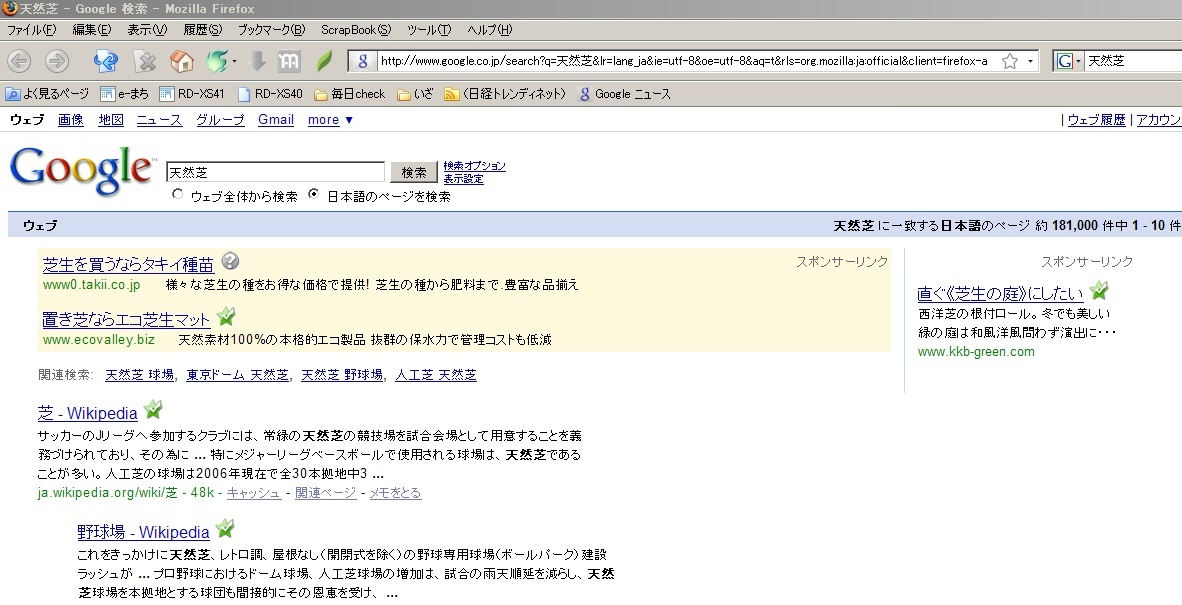The image size is (1182, 605).
Task: Click the bookmark star in address bar
Action: click(x=1010, y=61)
